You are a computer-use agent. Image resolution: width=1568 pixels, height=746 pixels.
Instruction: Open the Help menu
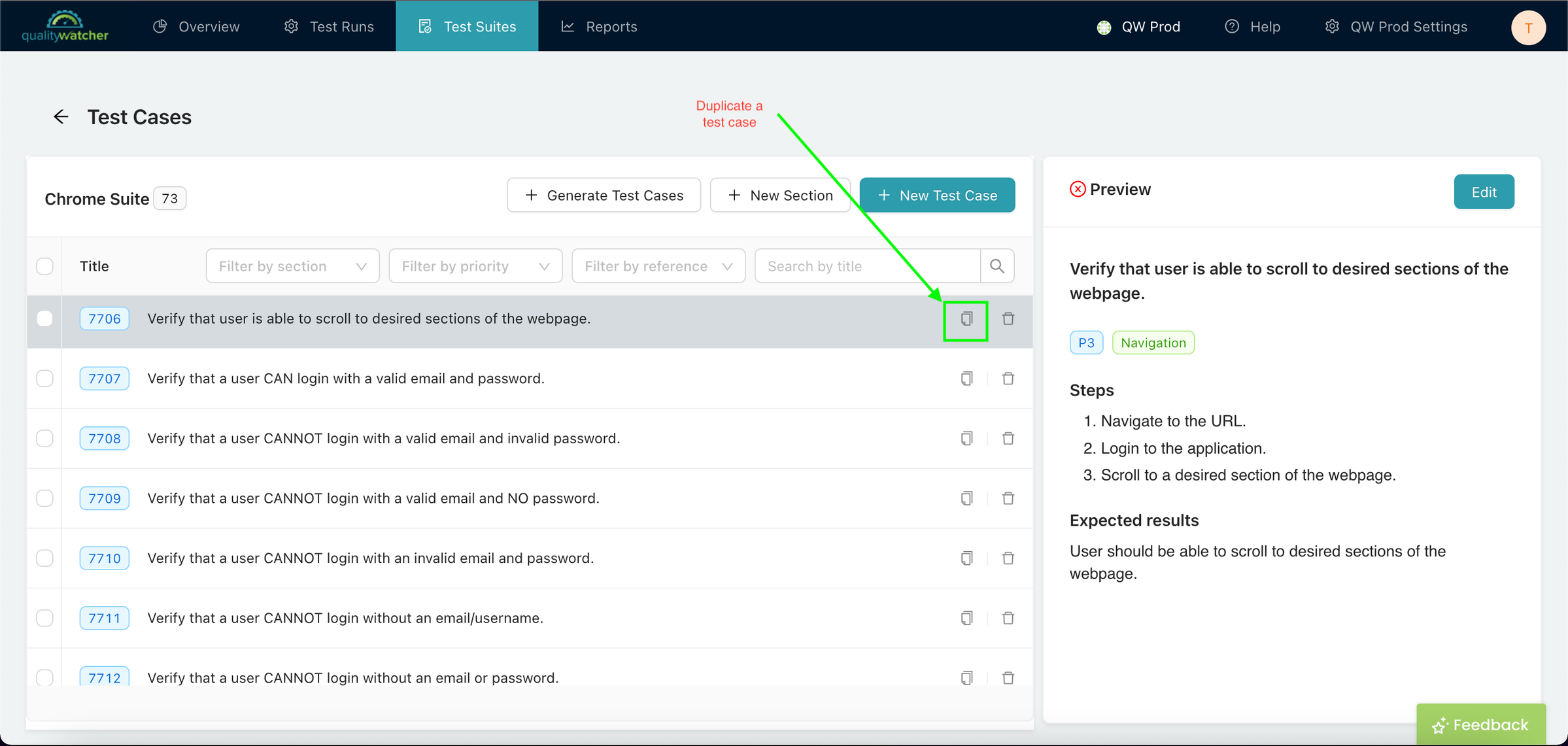pos(1252,27)
